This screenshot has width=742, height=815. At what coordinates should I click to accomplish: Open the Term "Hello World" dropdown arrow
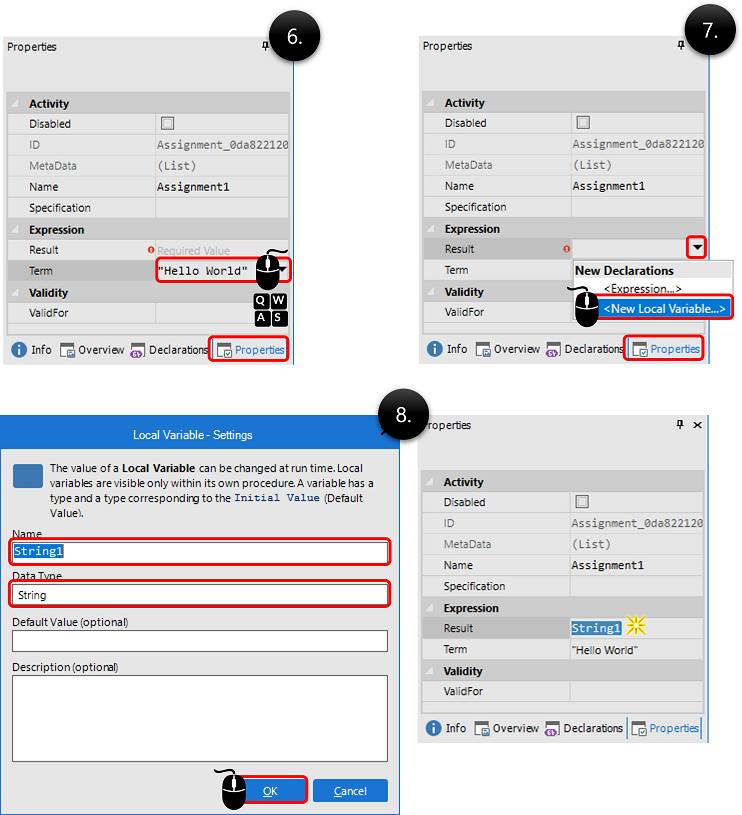[x=284, y=271]
